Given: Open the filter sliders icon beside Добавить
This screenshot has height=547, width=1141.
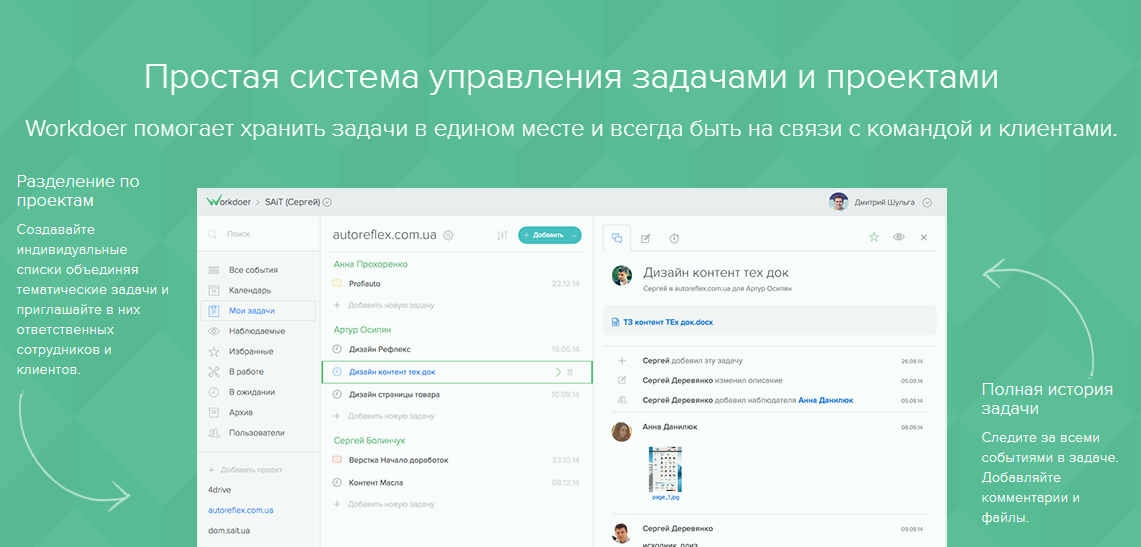Looking at the screenshot, I should pyautogui.click(x=502, y=235).
